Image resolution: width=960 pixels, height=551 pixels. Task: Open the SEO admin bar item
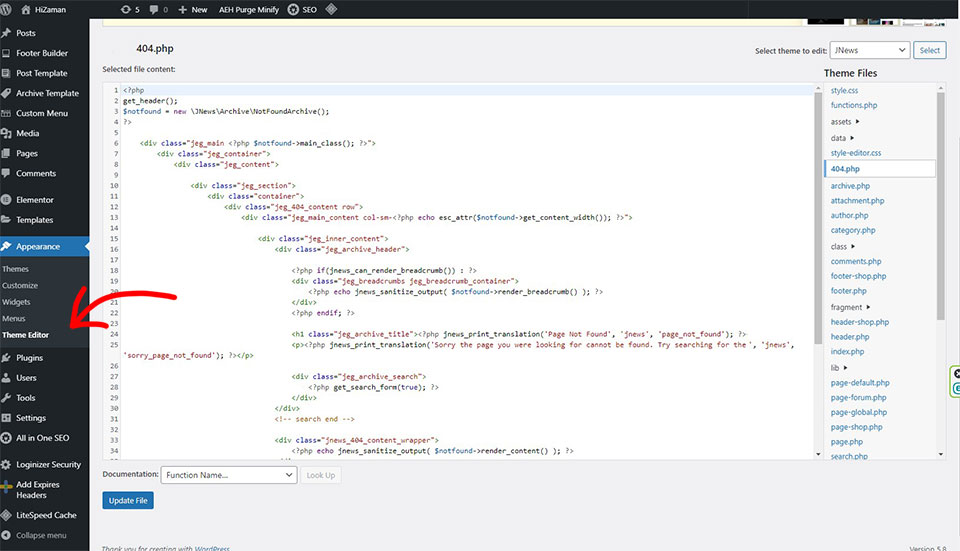[302, 9]
